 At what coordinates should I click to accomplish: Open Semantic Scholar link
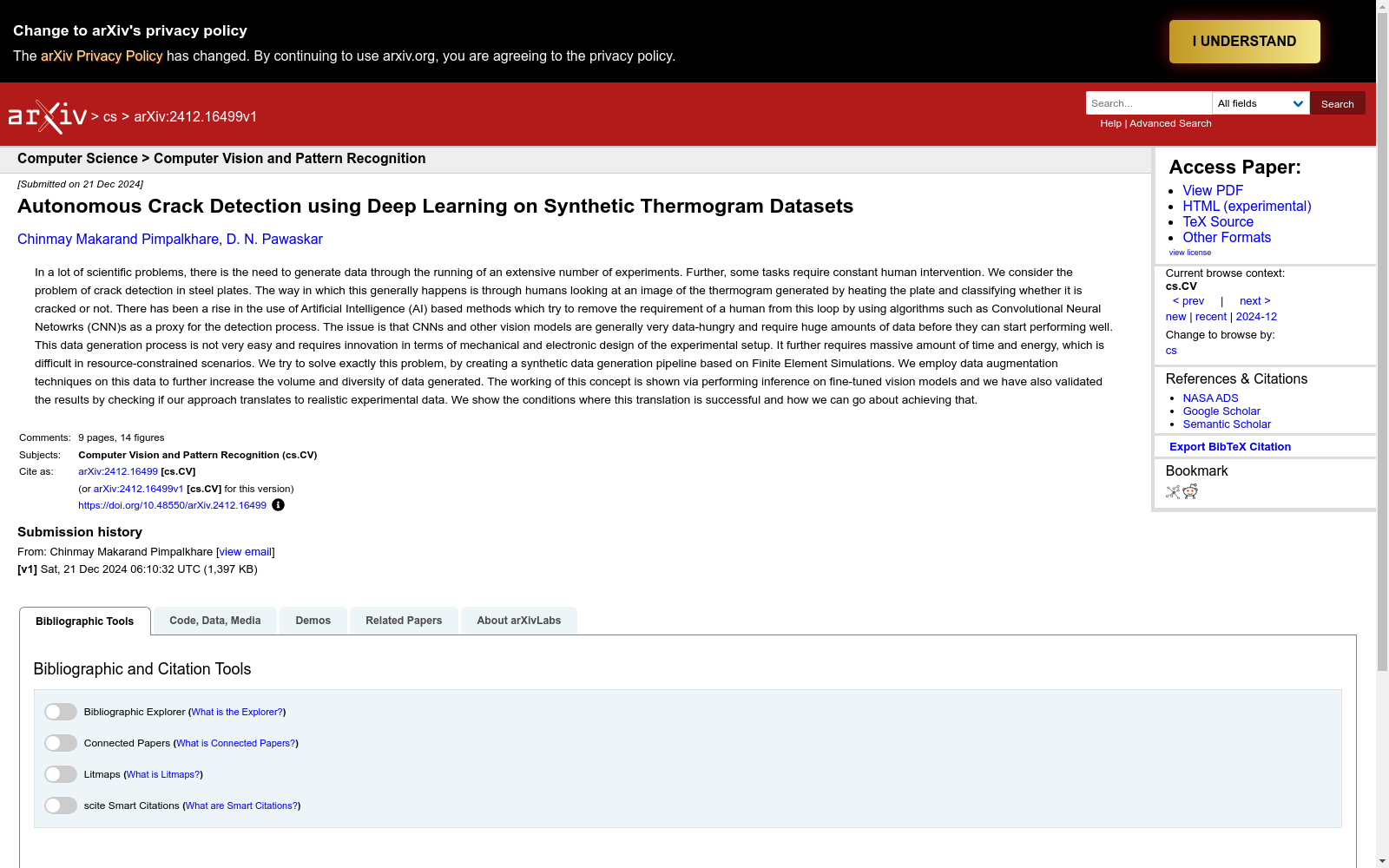point(1227,424)
